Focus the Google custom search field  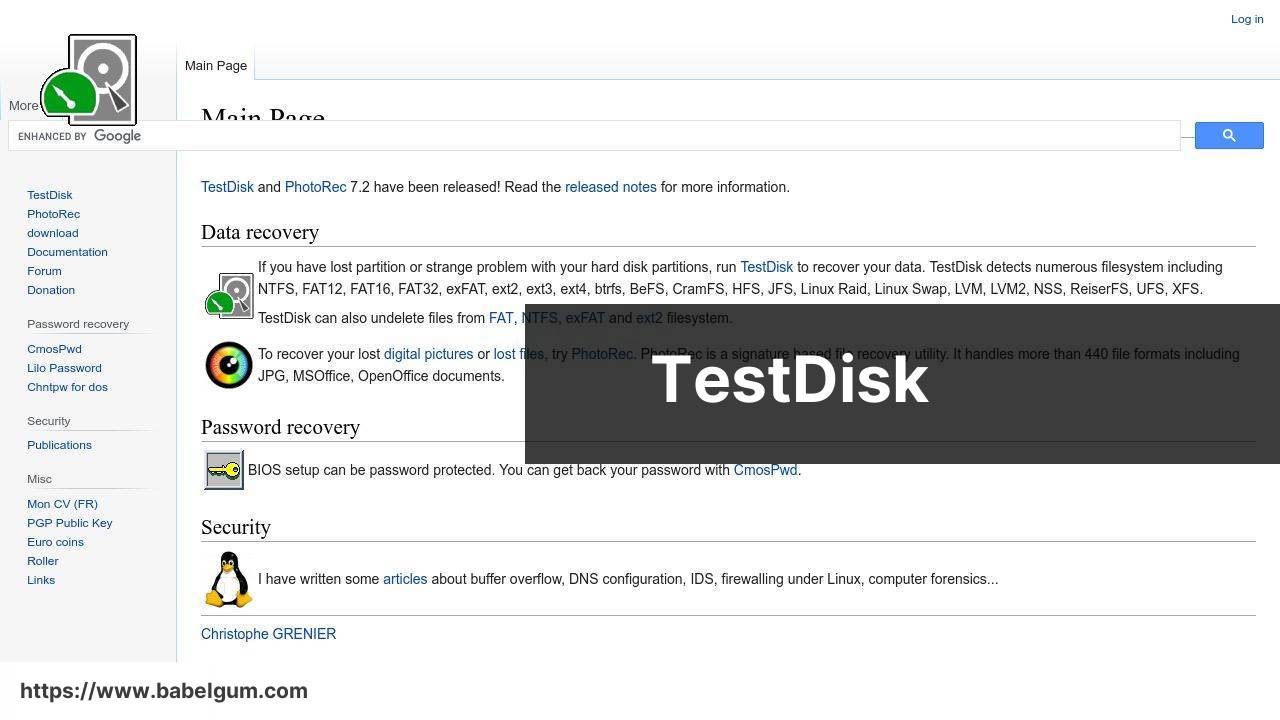click(x=594, y=136)
